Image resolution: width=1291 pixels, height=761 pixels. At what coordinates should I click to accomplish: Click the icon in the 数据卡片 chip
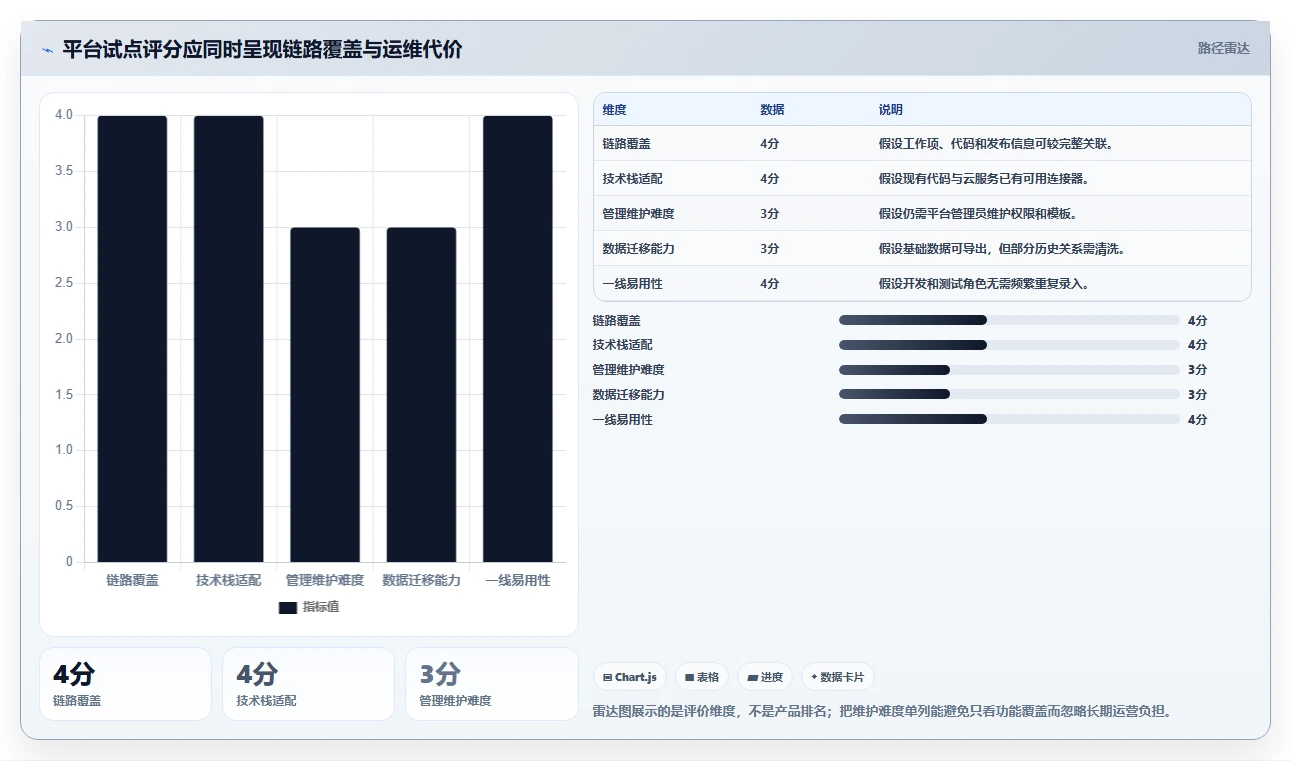814,677
